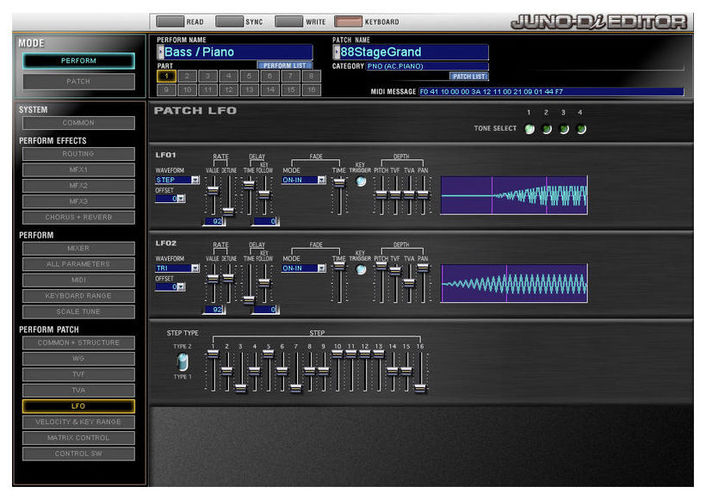Viewport: 706px width, 499px height.
Task: Open LFO2 offset dropdown
Action: click(181, 287)
